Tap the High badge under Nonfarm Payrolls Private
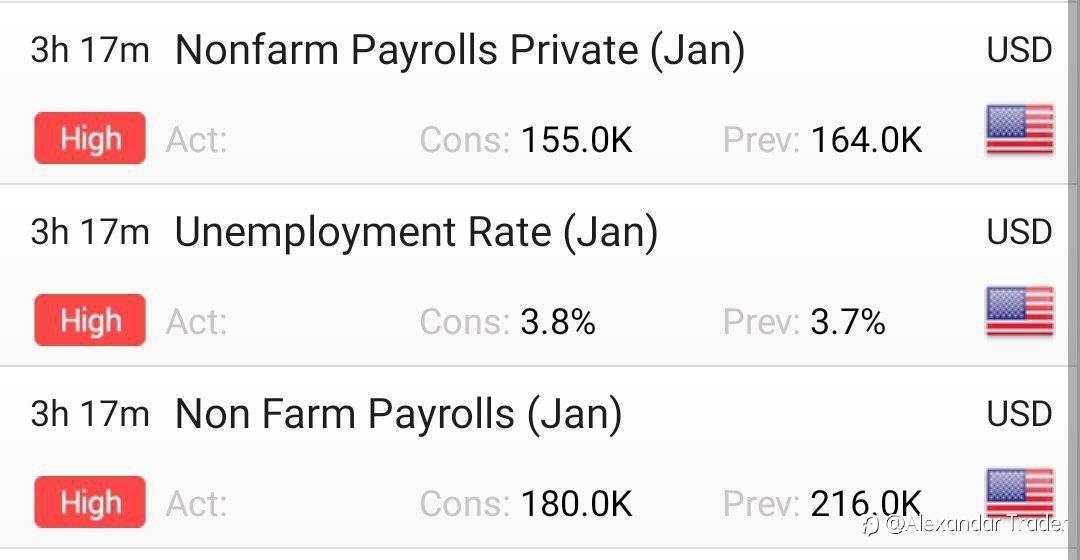Image resolution: width=1080 pixels, height=560 pixels. 90,138
